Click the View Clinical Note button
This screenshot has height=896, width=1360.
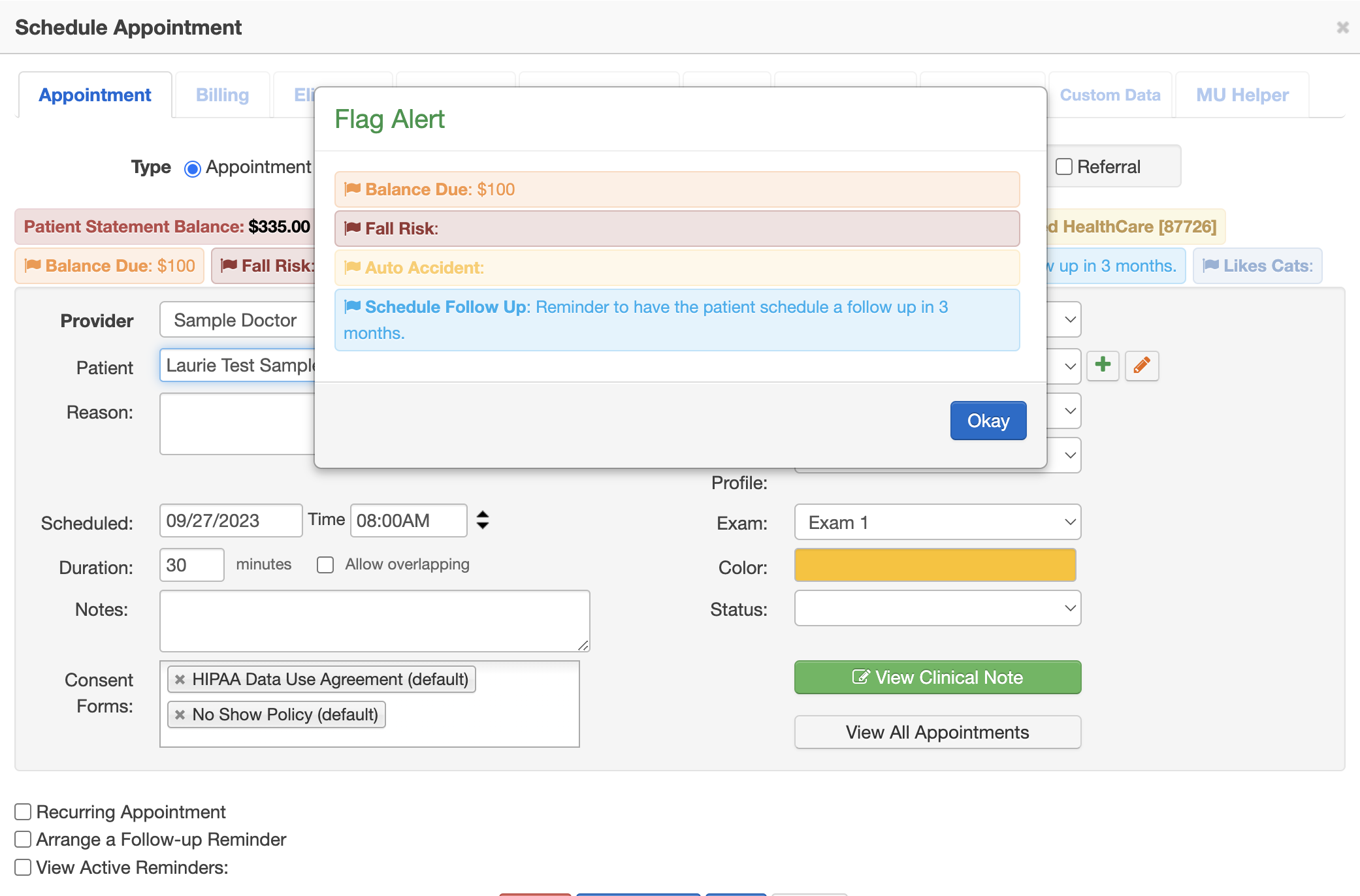[x=937, y=677]
